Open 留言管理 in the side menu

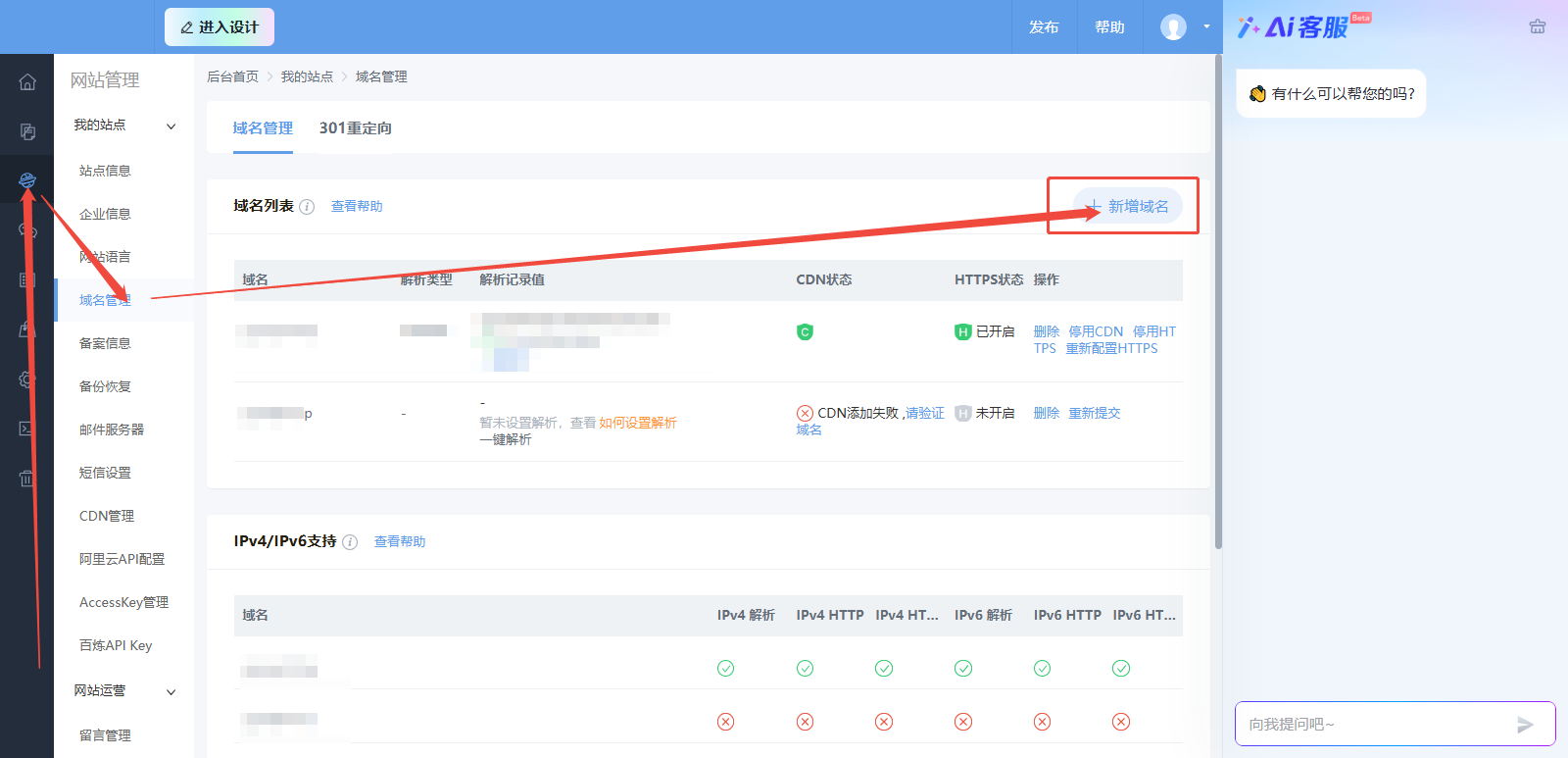(105, 735)
